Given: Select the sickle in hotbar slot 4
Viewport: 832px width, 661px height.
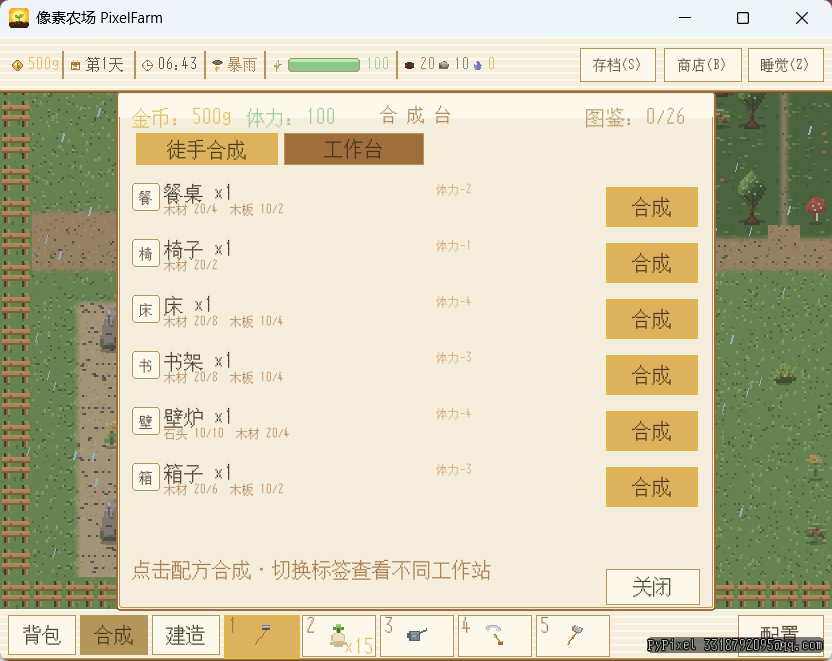Looking at the screenshot, I should [x=495, y=636].
